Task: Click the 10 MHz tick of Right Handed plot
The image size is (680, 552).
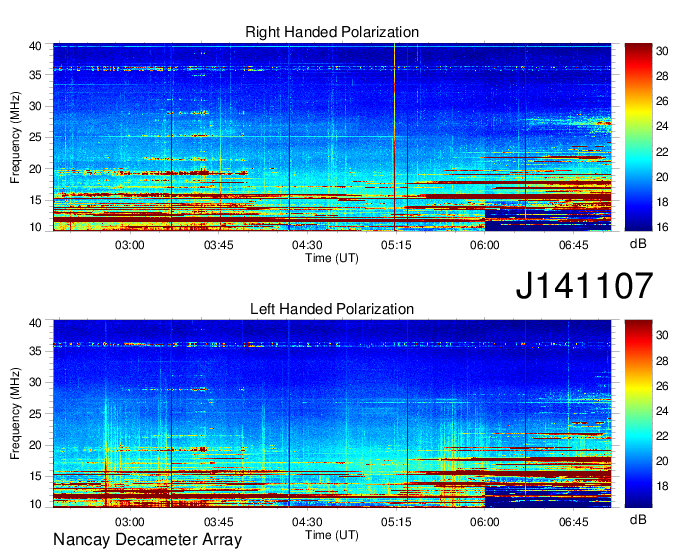Action: coord(35,227)
